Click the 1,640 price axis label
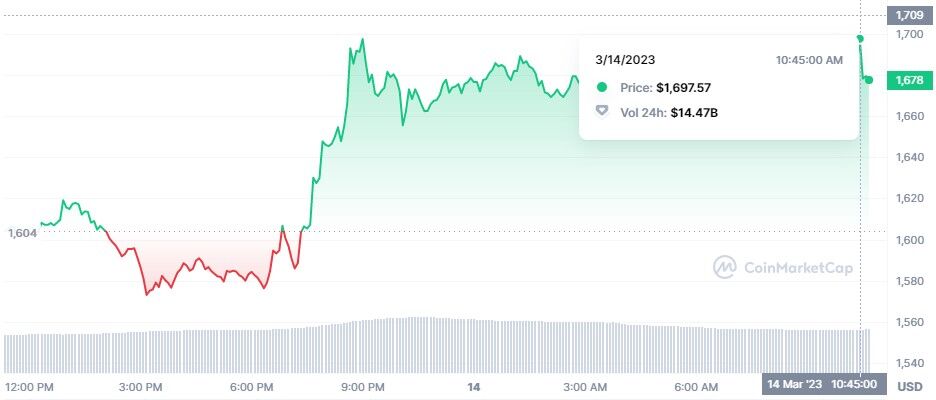936x400 pixels. tap(909, 157)
